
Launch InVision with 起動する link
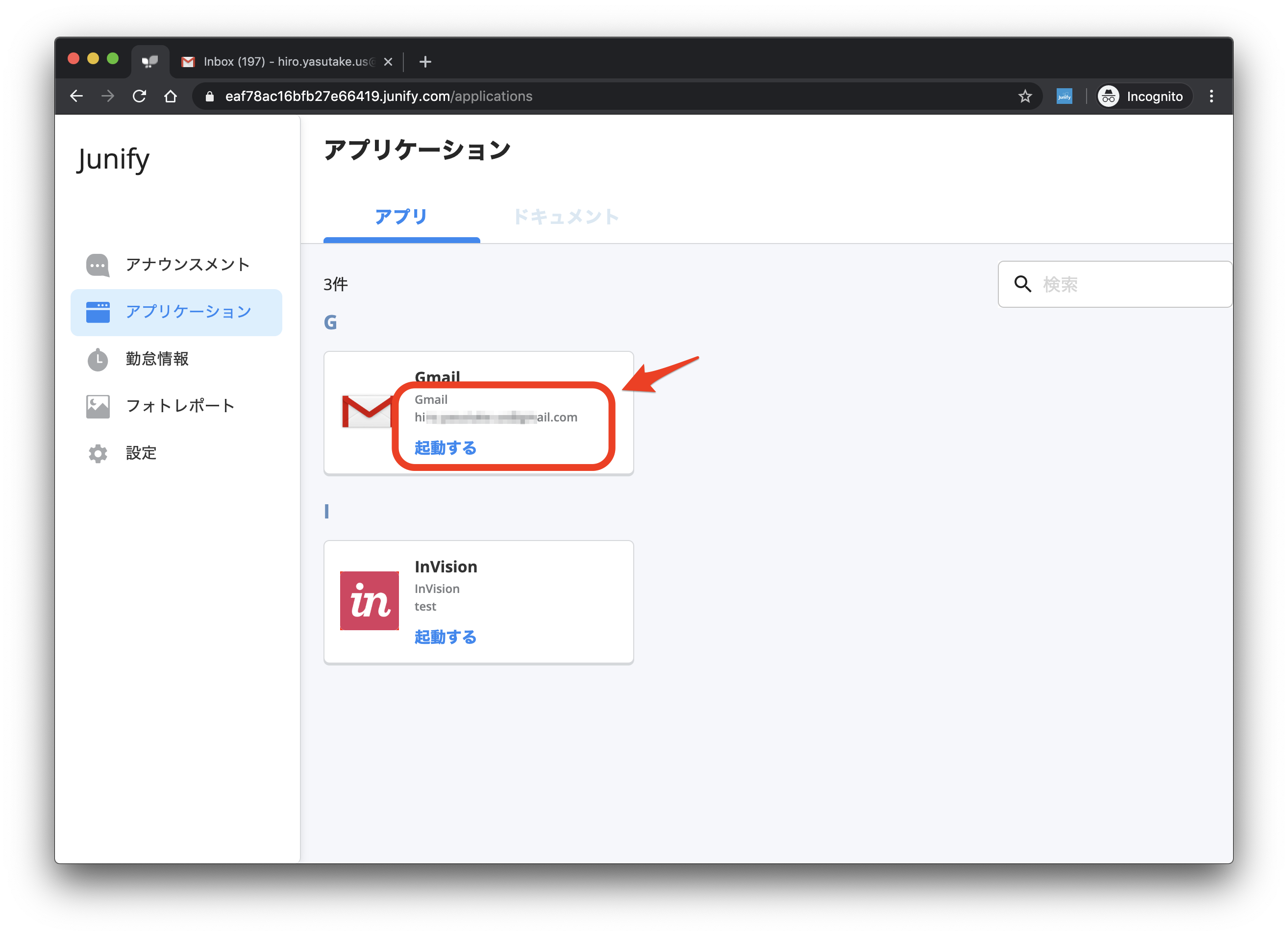445,637
